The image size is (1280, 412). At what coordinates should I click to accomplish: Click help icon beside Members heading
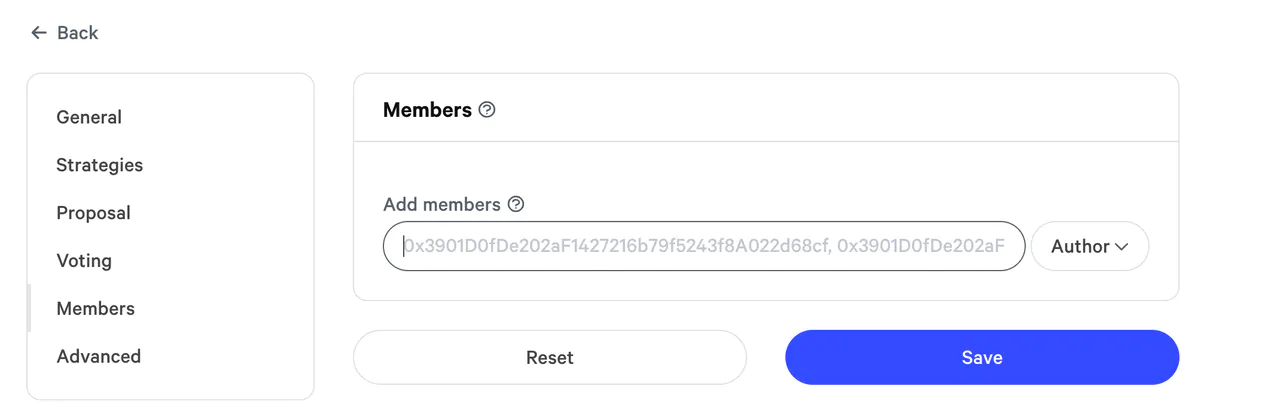(487, 110)
